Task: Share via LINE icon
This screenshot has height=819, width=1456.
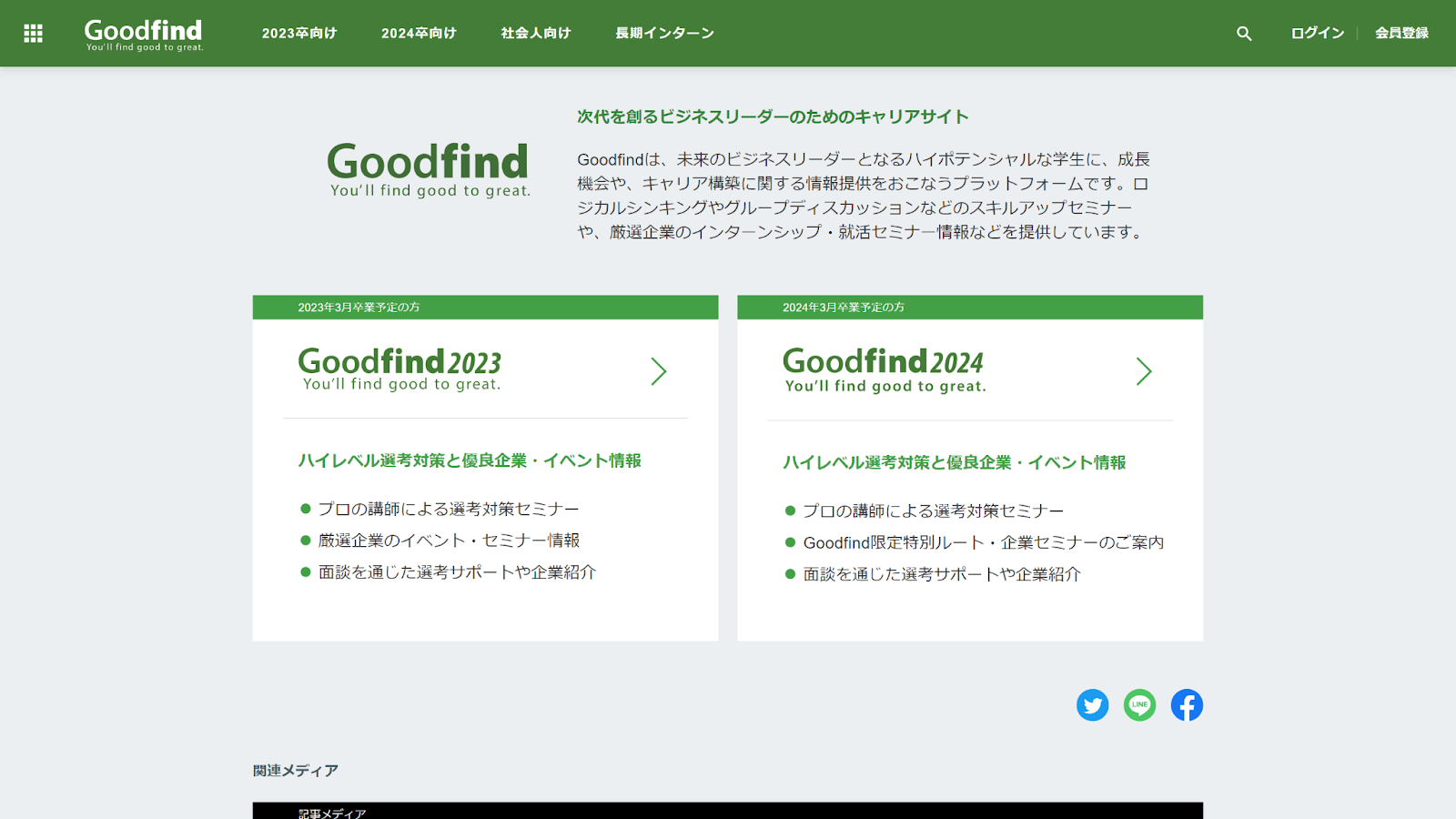Action: (x=1139, y=705)
